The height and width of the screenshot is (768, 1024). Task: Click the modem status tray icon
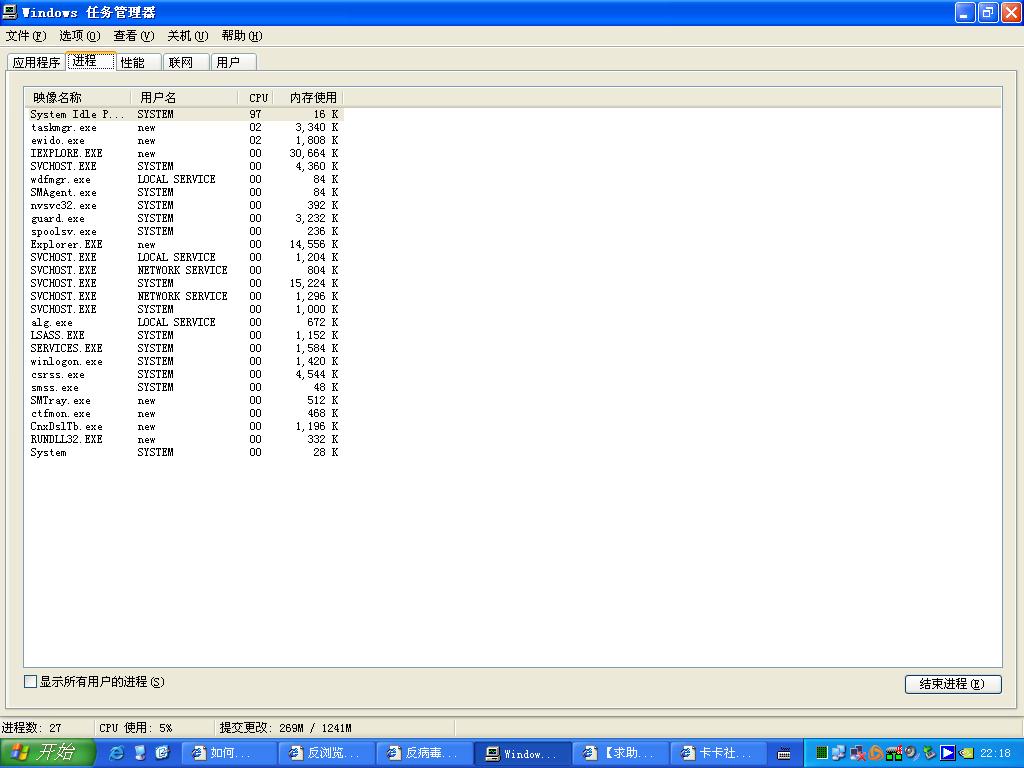point(894,753)
